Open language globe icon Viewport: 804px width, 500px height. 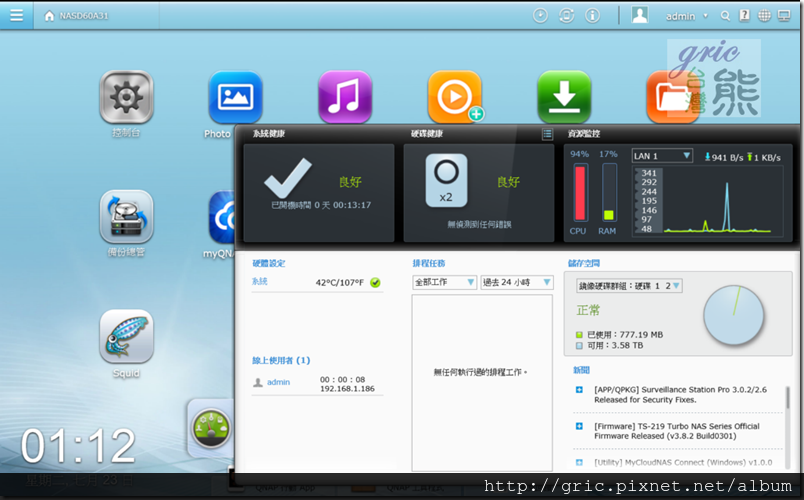(x=764, y=16)
